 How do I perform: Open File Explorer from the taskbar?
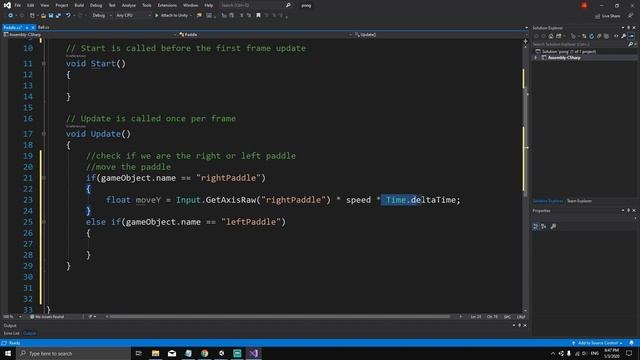pyautogui.click(x=156, y=353)
